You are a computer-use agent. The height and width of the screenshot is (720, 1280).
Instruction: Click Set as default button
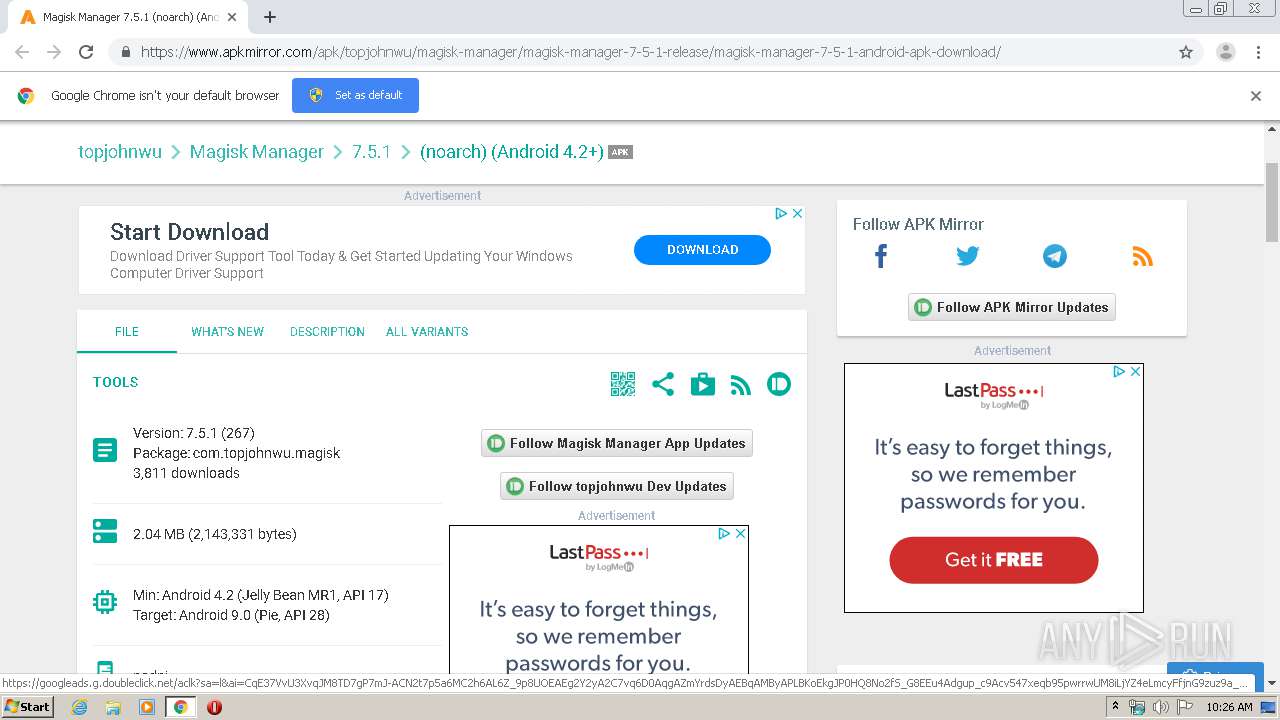click(x=355, y=95)
